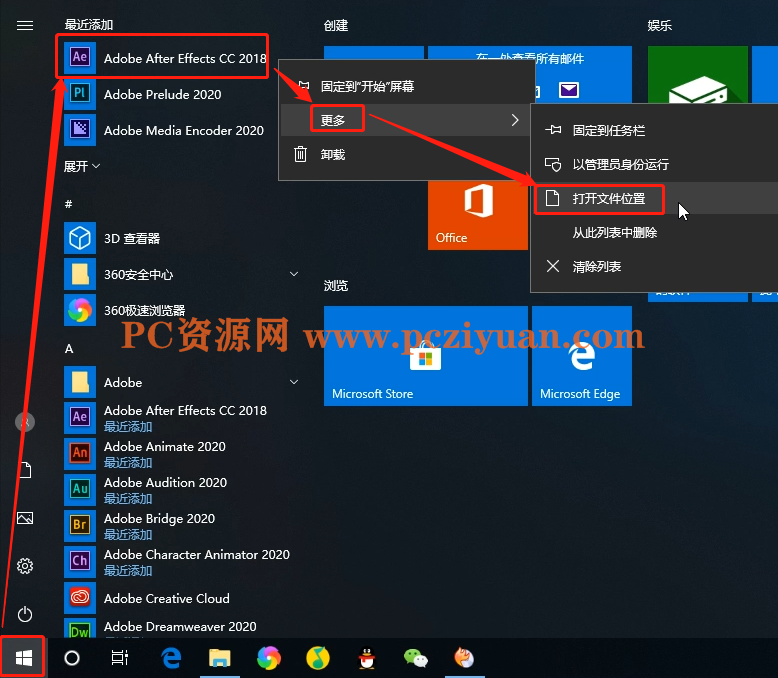Open the yellow-green music app on taskbar
The image size is (778, 678).
pos(318,658)
